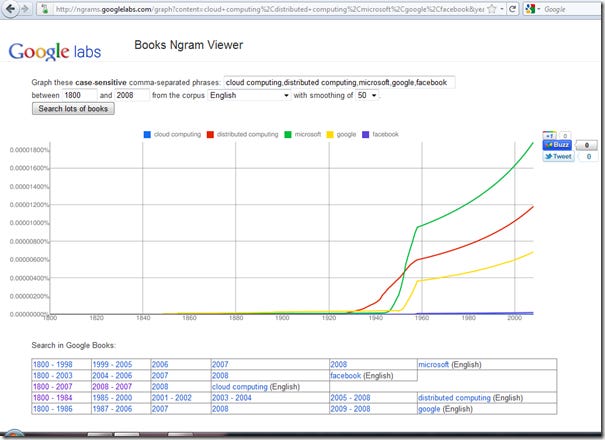The height and width of the screenshot is (440, 605).
Task: Open the 1999 - 2005 link
Action: 112,364
